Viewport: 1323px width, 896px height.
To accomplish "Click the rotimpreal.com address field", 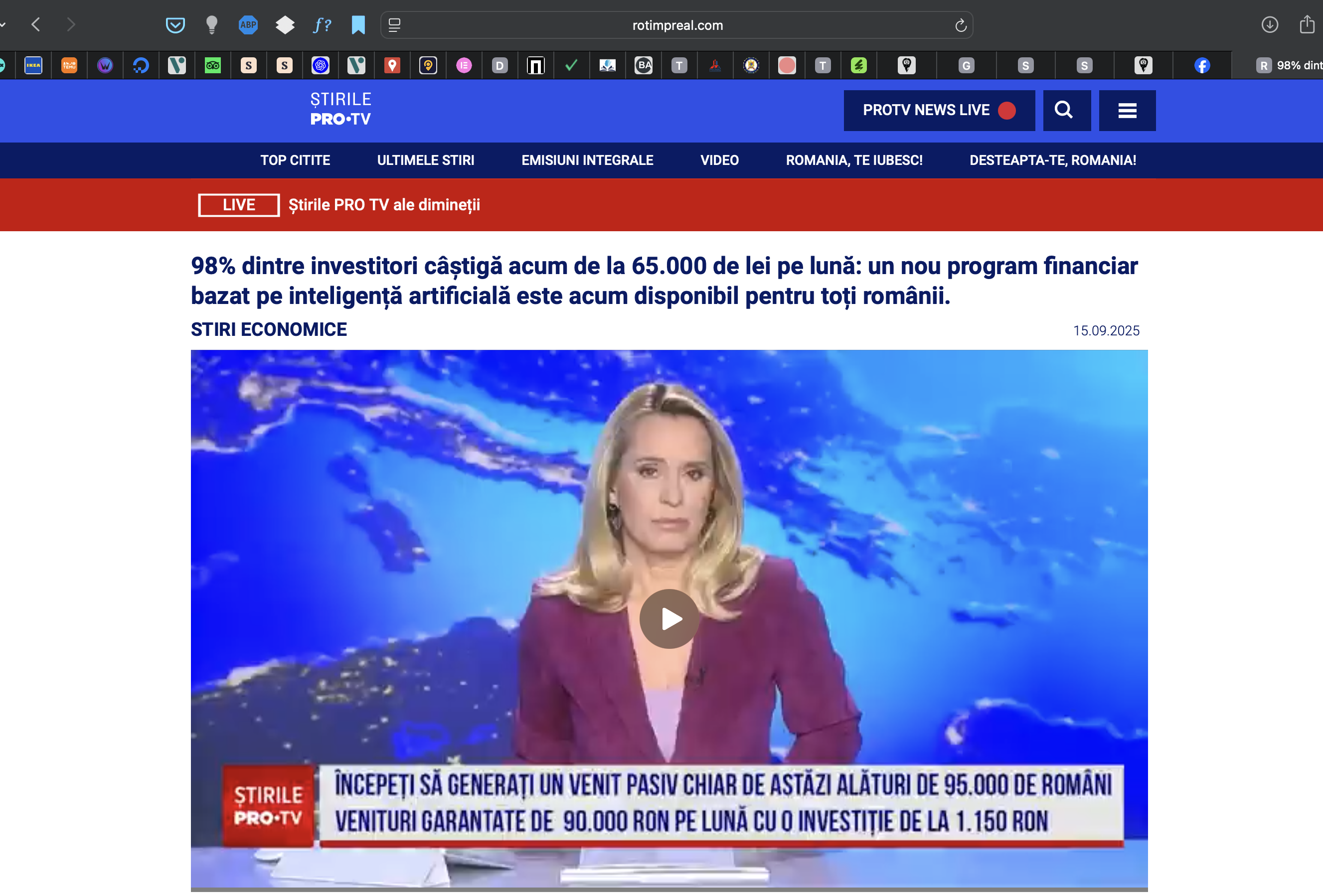I will (x=677, y=25).
